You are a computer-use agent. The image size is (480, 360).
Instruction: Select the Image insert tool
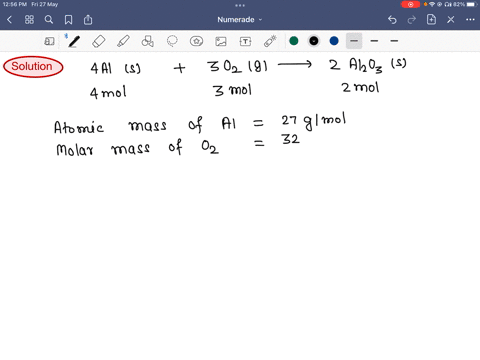tap(221, 41)
